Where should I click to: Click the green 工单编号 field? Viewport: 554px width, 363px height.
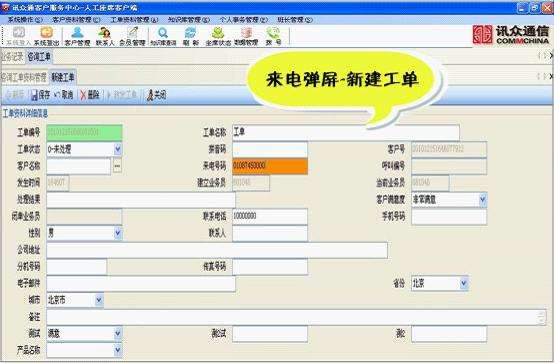(x=84, y=132)
